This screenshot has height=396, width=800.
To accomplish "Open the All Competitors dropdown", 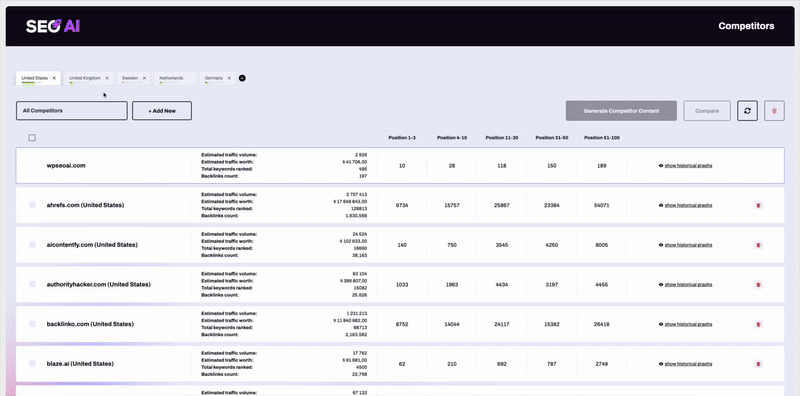I will [x=71, y=111].
